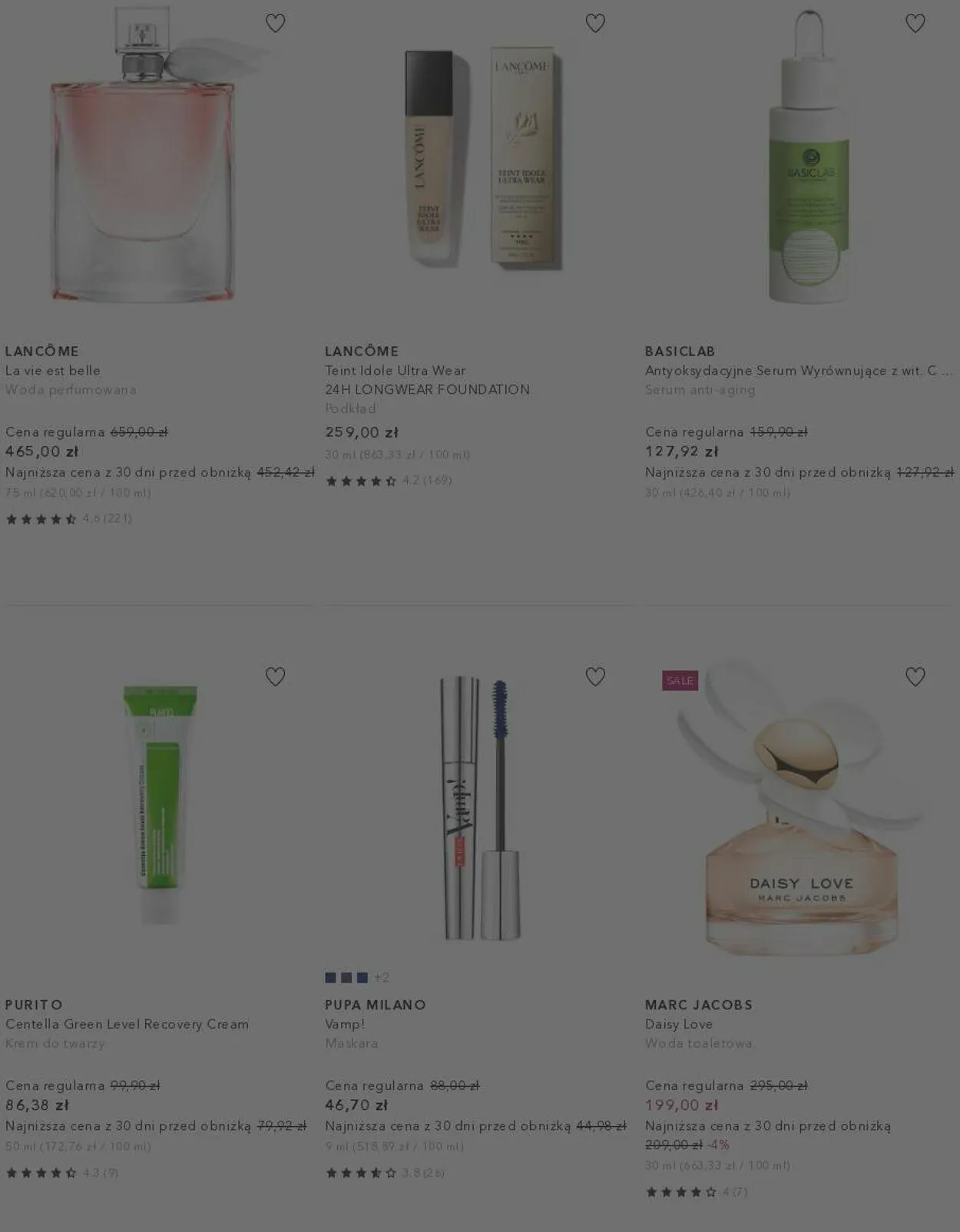960x1232 pixels.
Task: Add Pupa Milano Vamp! mascara to favorites
Action: (595, 676)
